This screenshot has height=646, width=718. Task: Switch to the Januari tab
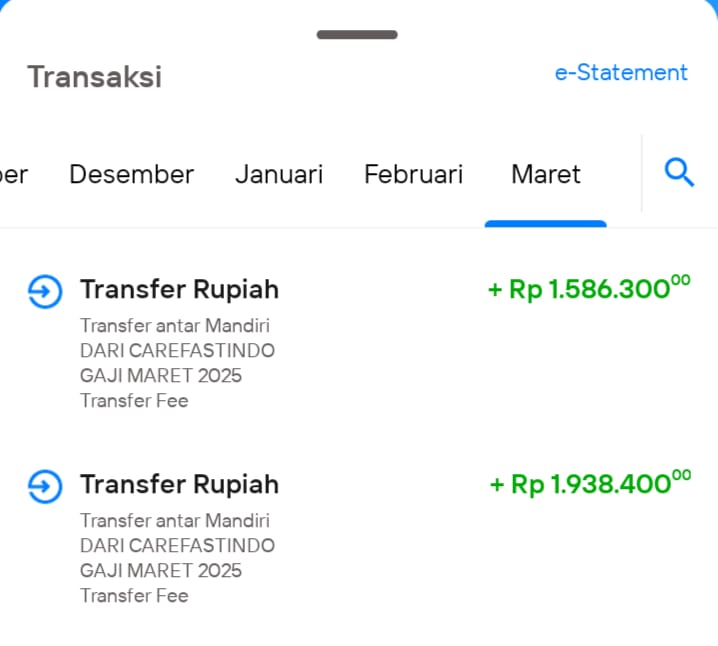[x=279, y=174]
